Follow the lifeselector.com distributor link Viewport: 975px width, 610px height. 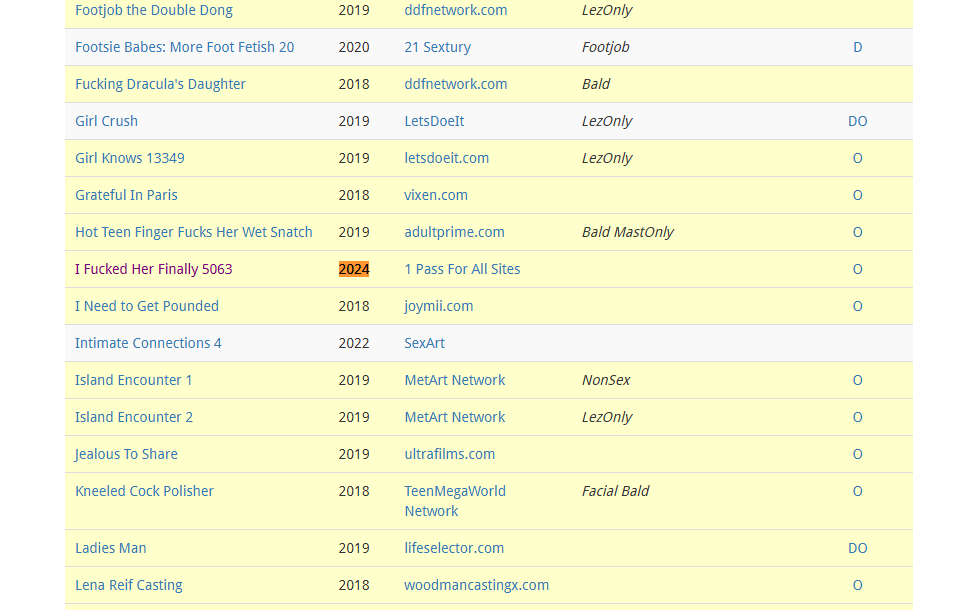454,548
